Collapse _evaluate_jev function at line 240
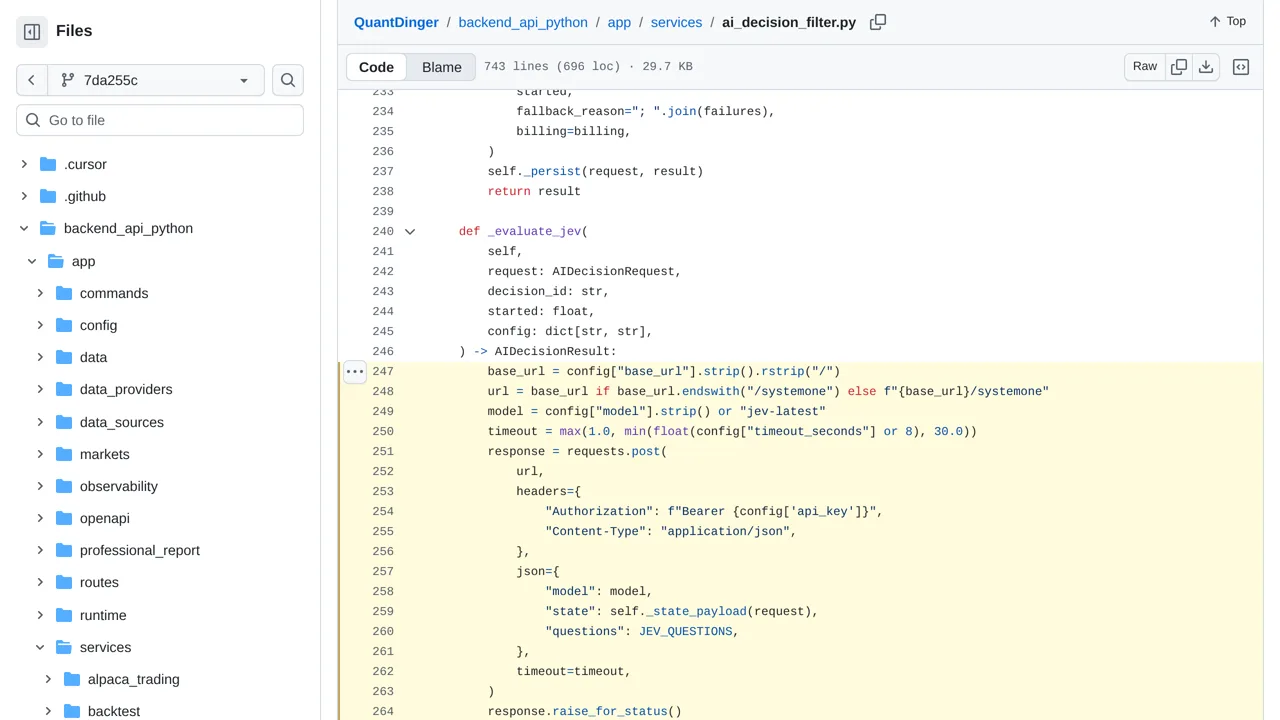Screen dimensions: 1280x720 (x=410, y=231)
